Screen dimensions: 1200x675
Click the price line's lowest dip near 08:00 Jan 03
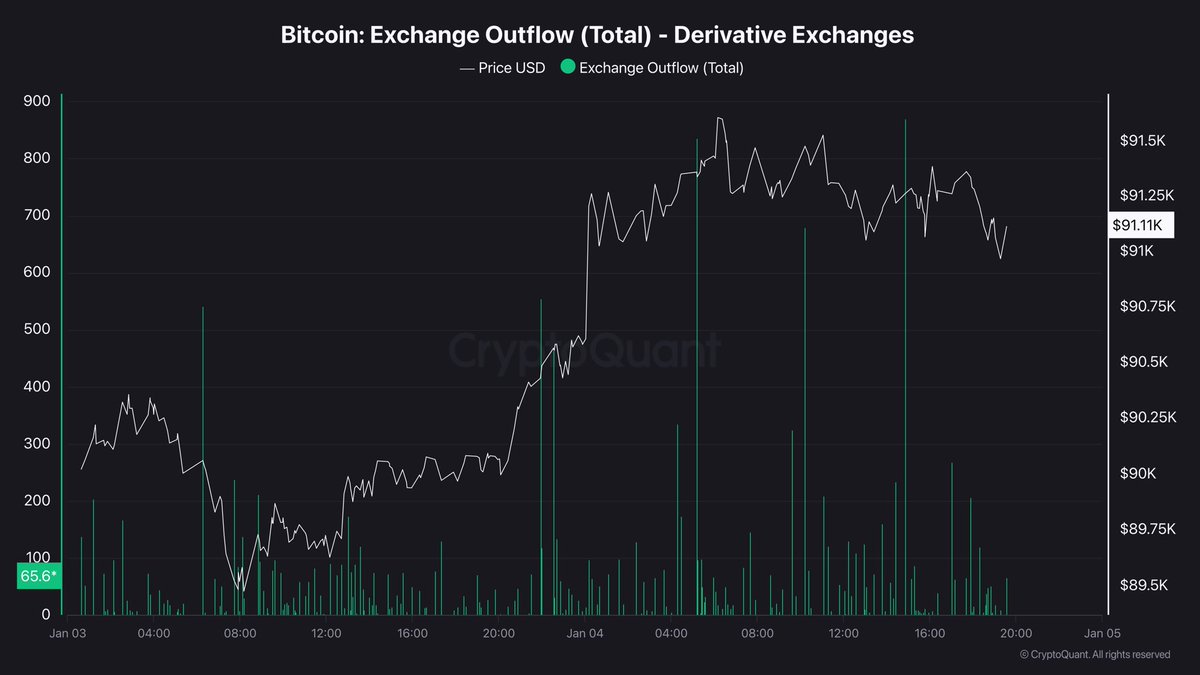(x=241, y=589)
